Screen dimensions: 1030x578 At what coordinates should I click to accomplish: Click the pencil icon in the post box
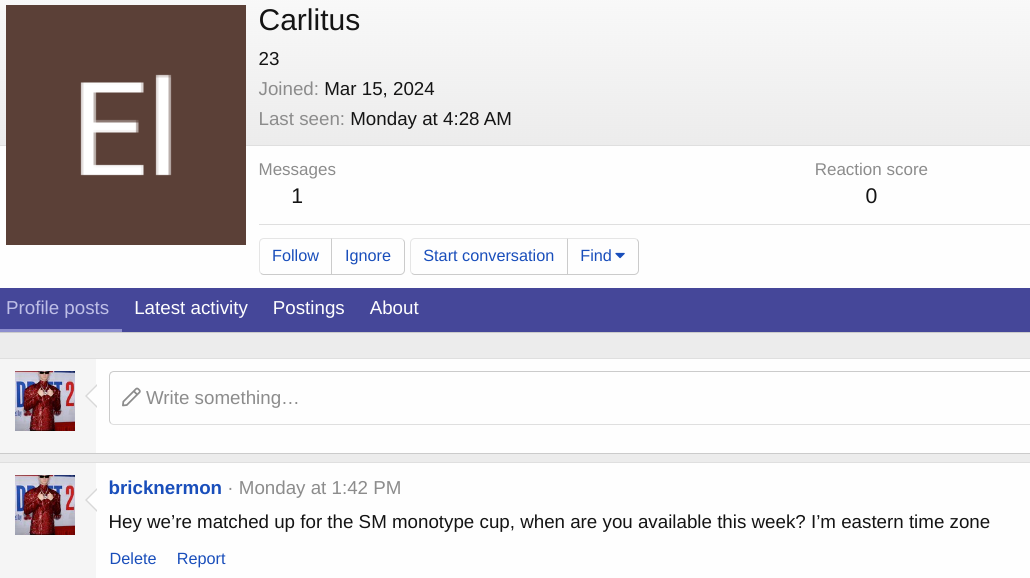coord(131,398)
